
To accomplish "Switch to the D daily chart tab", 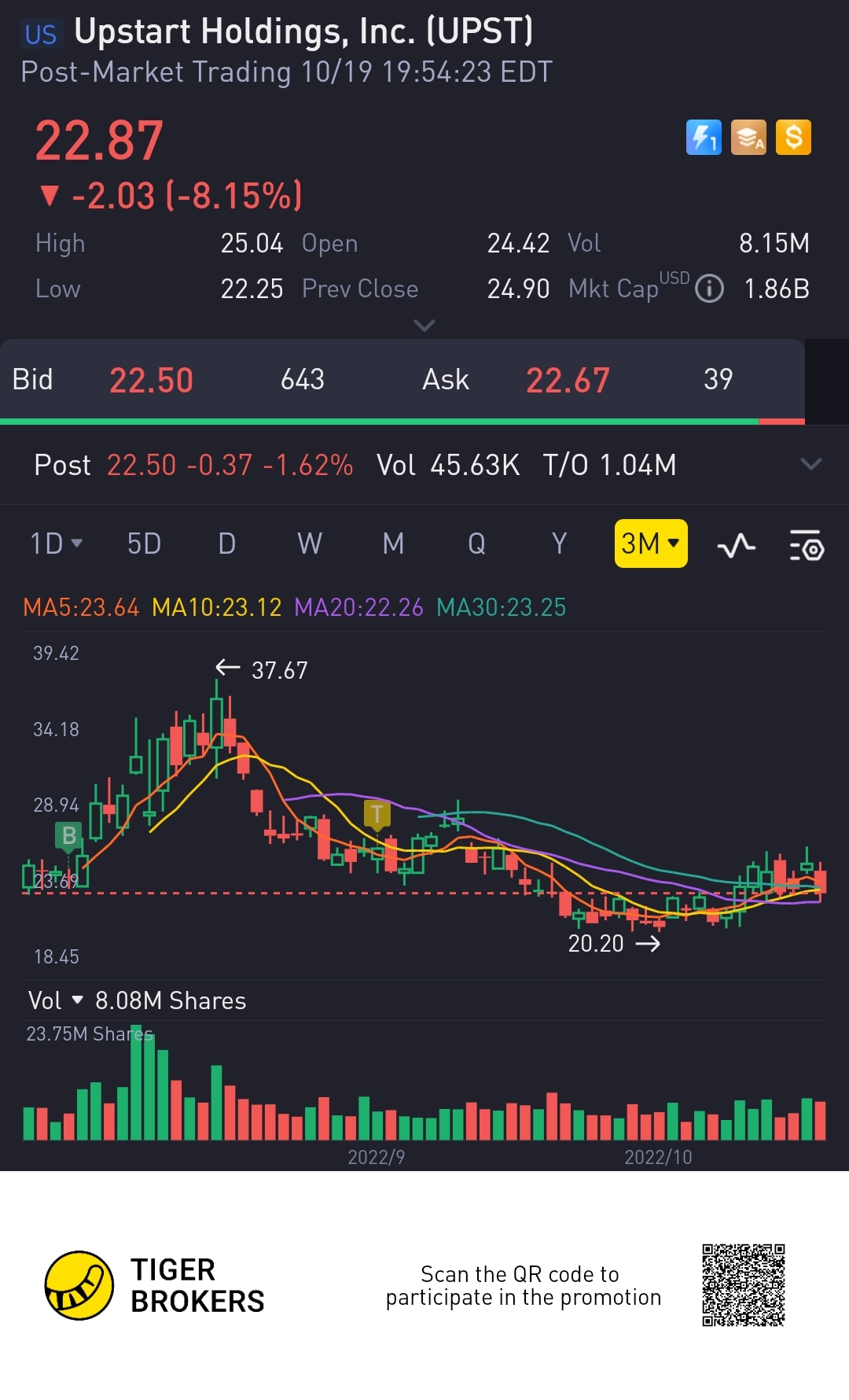I will tap(227, 543).
